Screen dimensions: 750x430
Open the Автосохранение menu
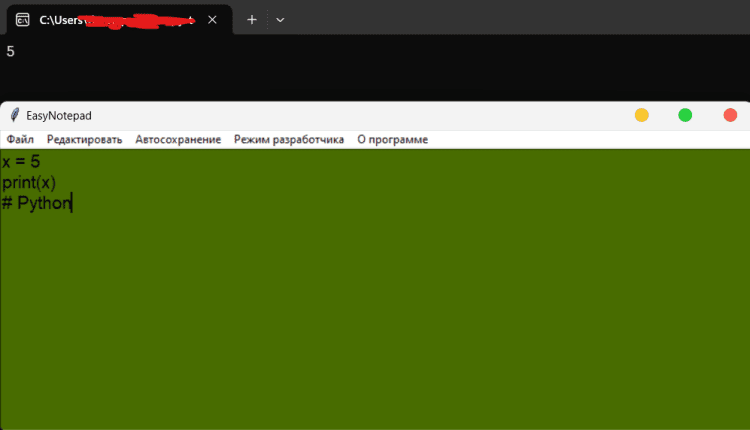(178, 140)
